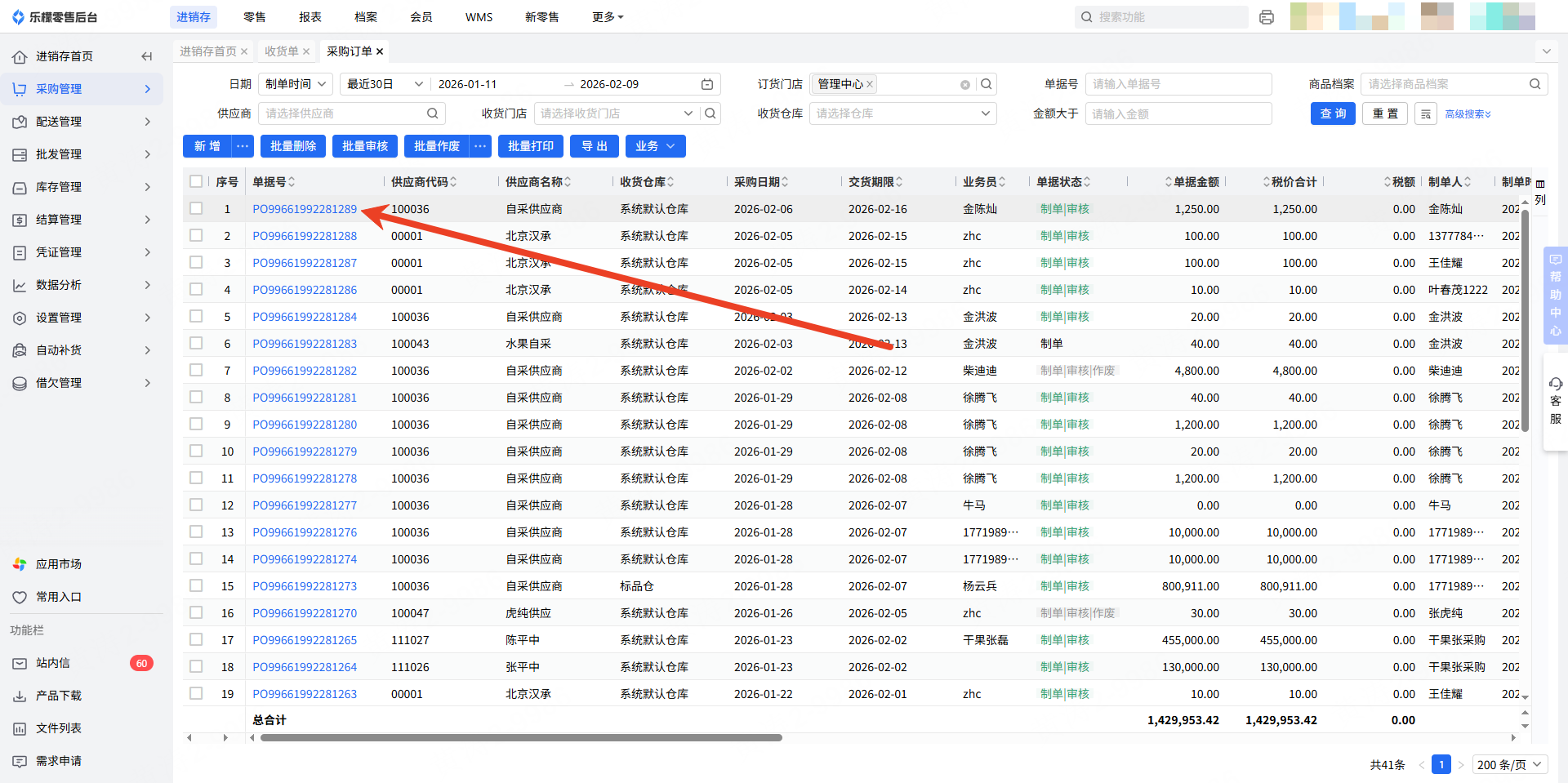Image resolution: width=1568 pixels, height=783 pixels.
Task: Click 单据号 input field
Action: point(1178,84)
